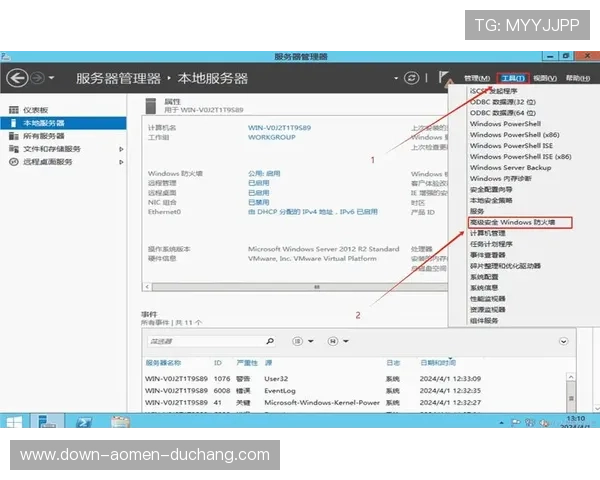Choose 本地安全策略
Viewport: 600px width, 480px height.
(x=491, y=200)
